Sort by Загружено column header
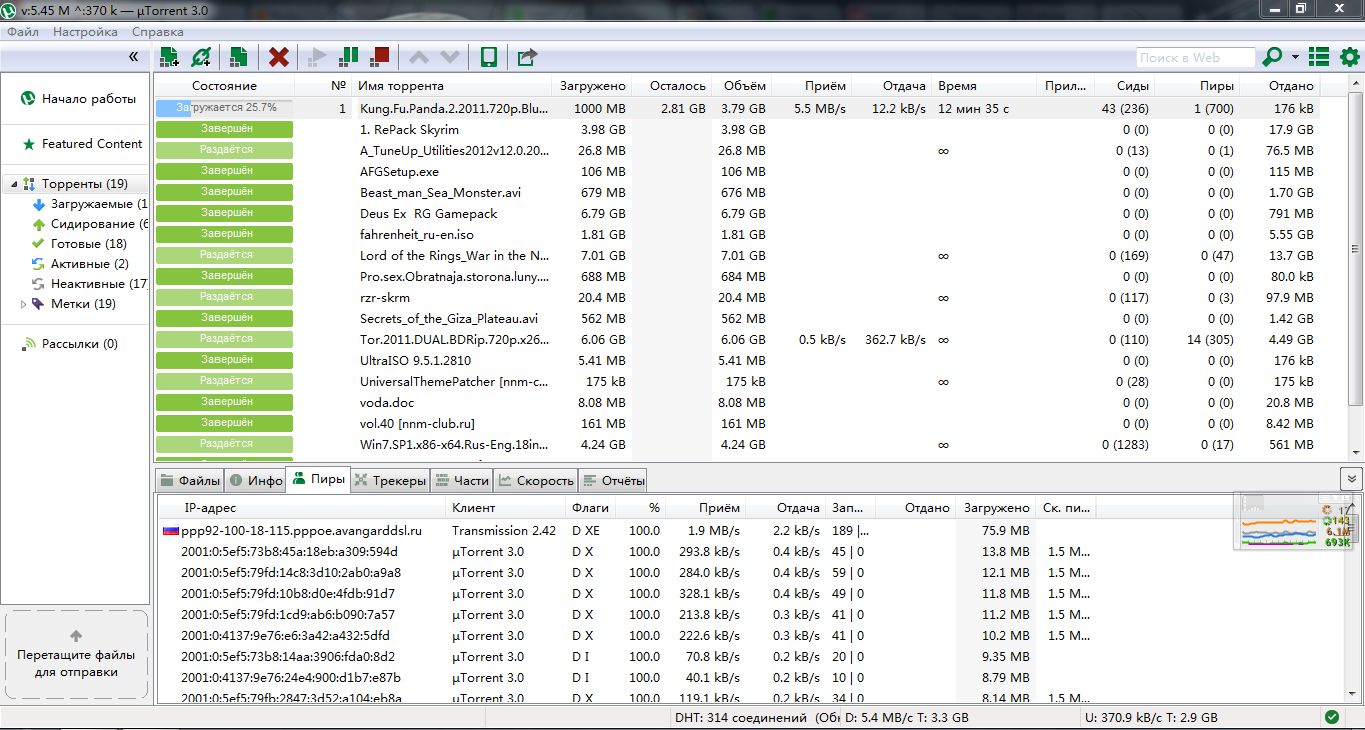 (592, 86)
